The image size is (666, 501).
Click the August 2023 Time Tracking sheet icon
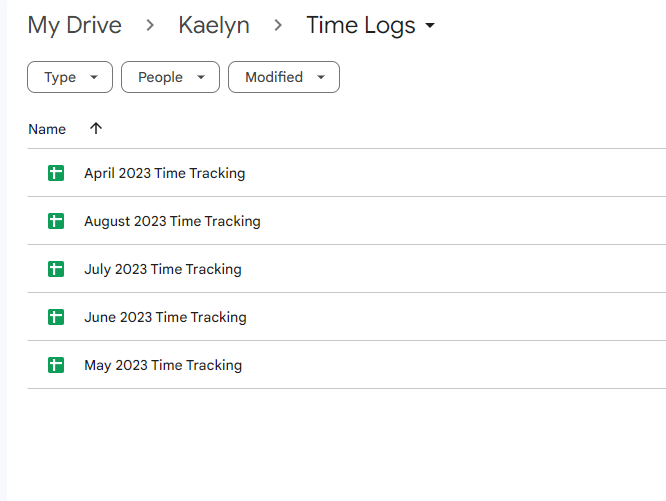click(56, 221)
